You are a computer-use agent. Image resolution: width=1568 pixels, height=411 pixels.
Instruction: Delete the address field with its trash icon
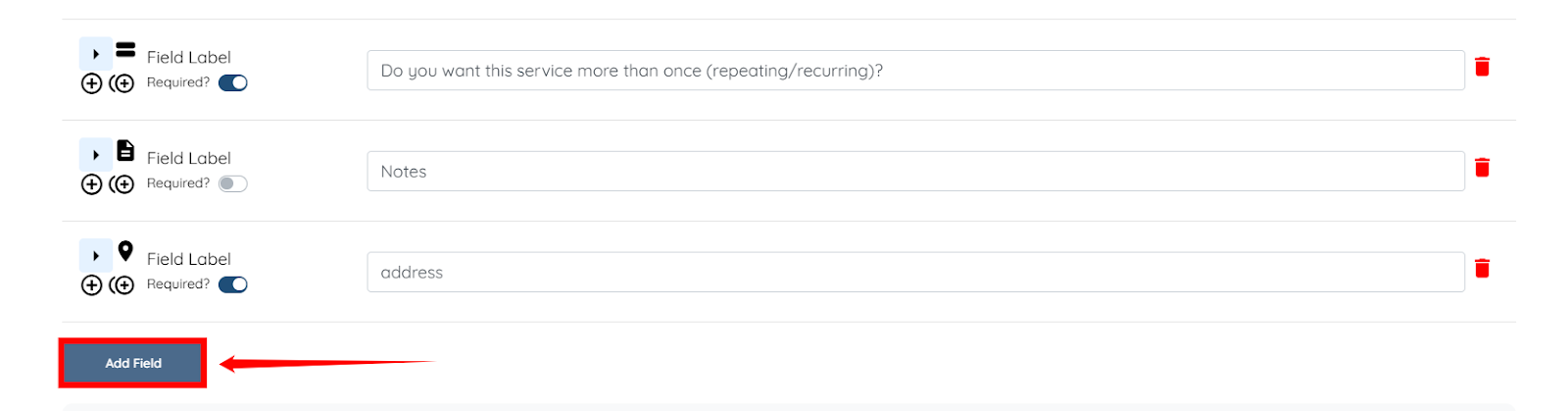(1482, 269)
